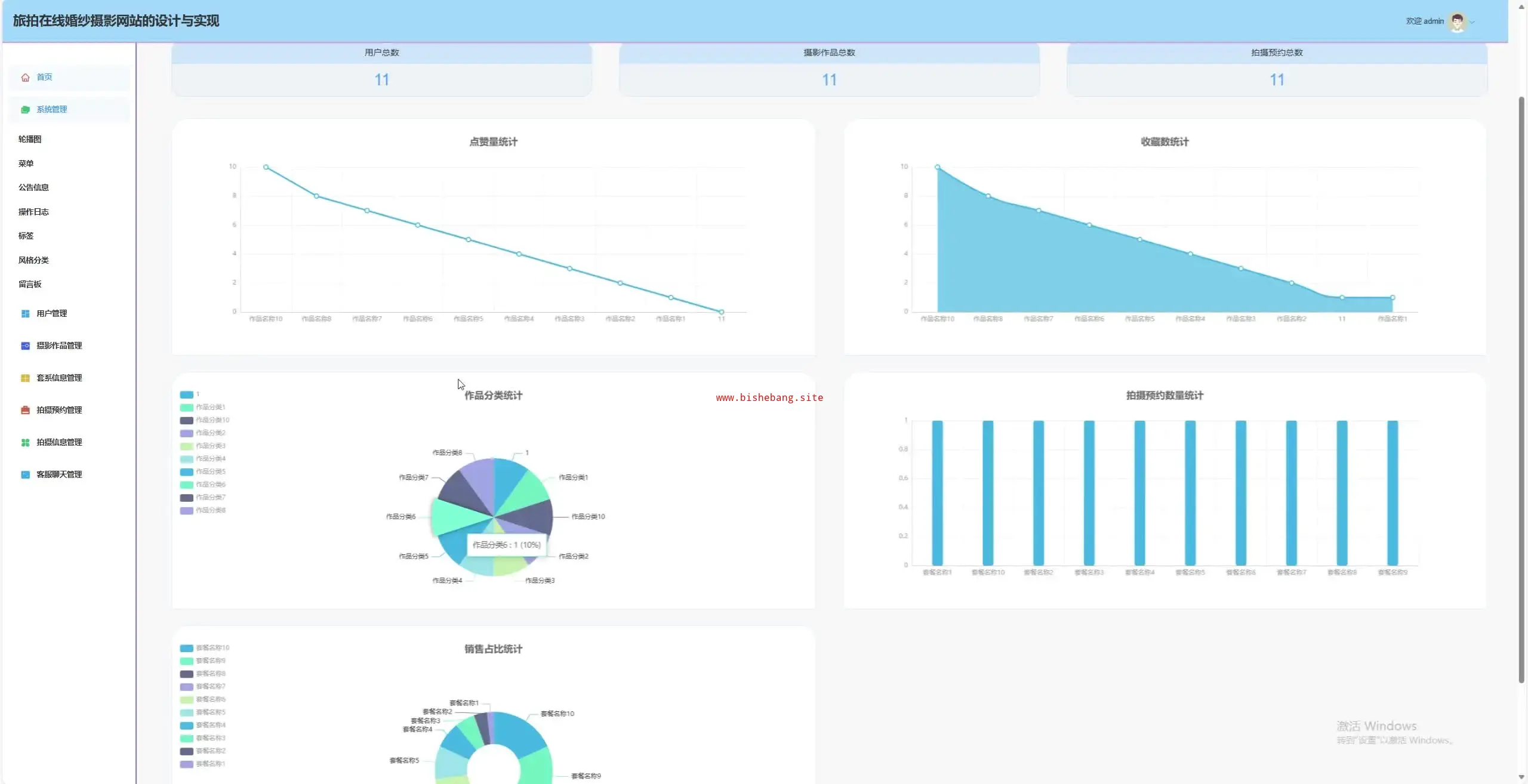Click the admin avatar picture
Screen dimensions: 1528x784
coord(1457,21)
